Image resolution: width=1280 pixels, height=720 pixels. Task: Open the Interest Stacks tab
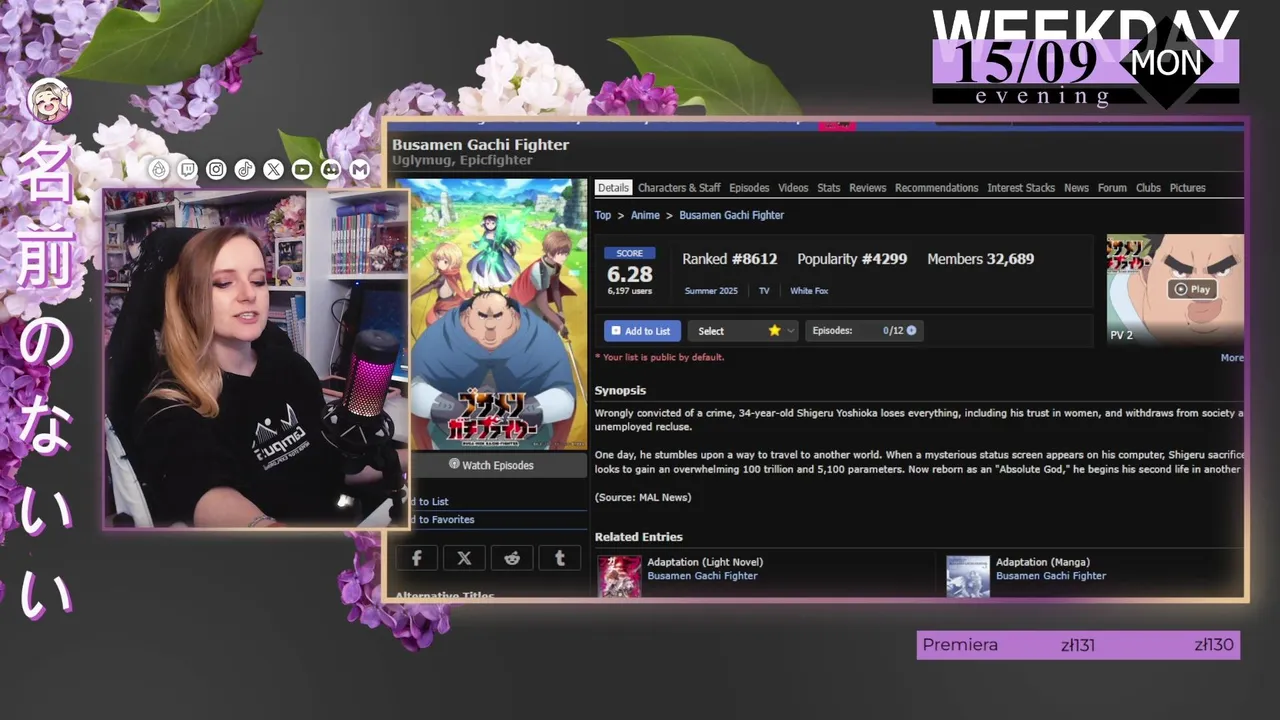1021,188
